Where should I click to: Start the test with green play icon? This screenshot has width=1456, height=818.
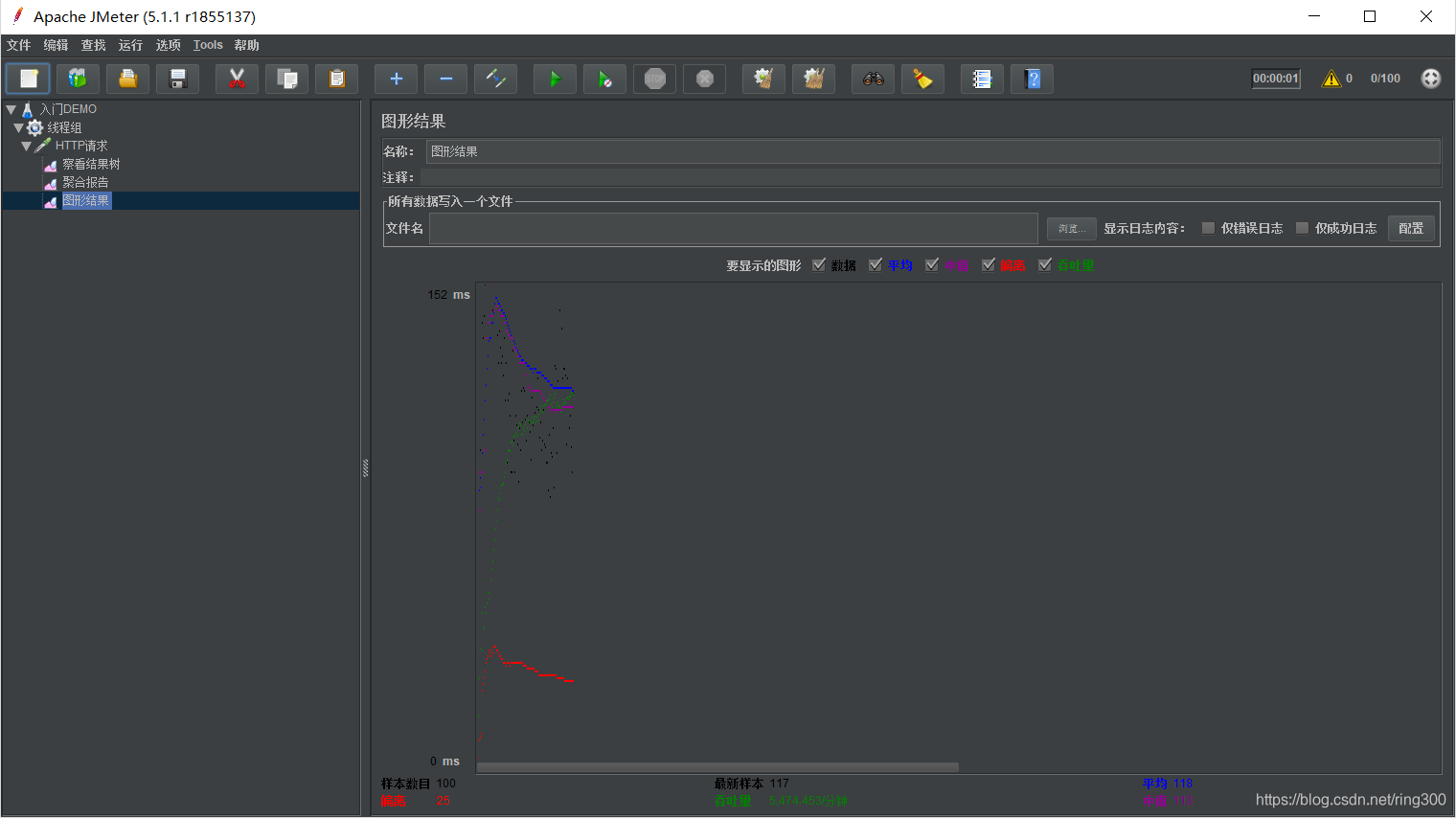tap(555, 79)
